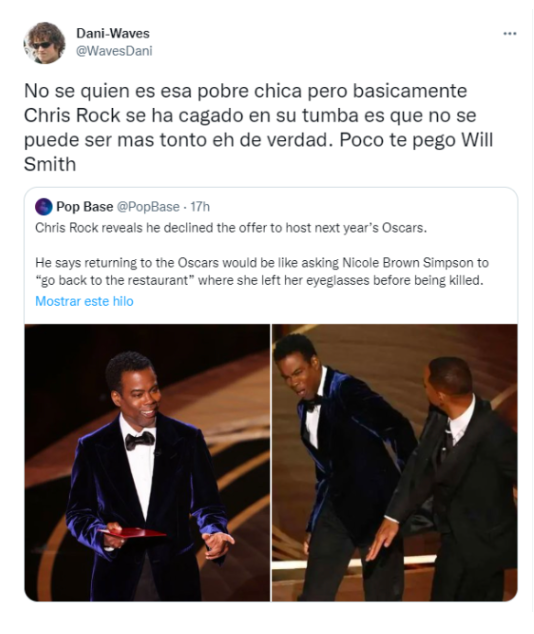Open the three-dot more options menu
This screenshot has height=634, width=534.
click(x=509, y=34)
